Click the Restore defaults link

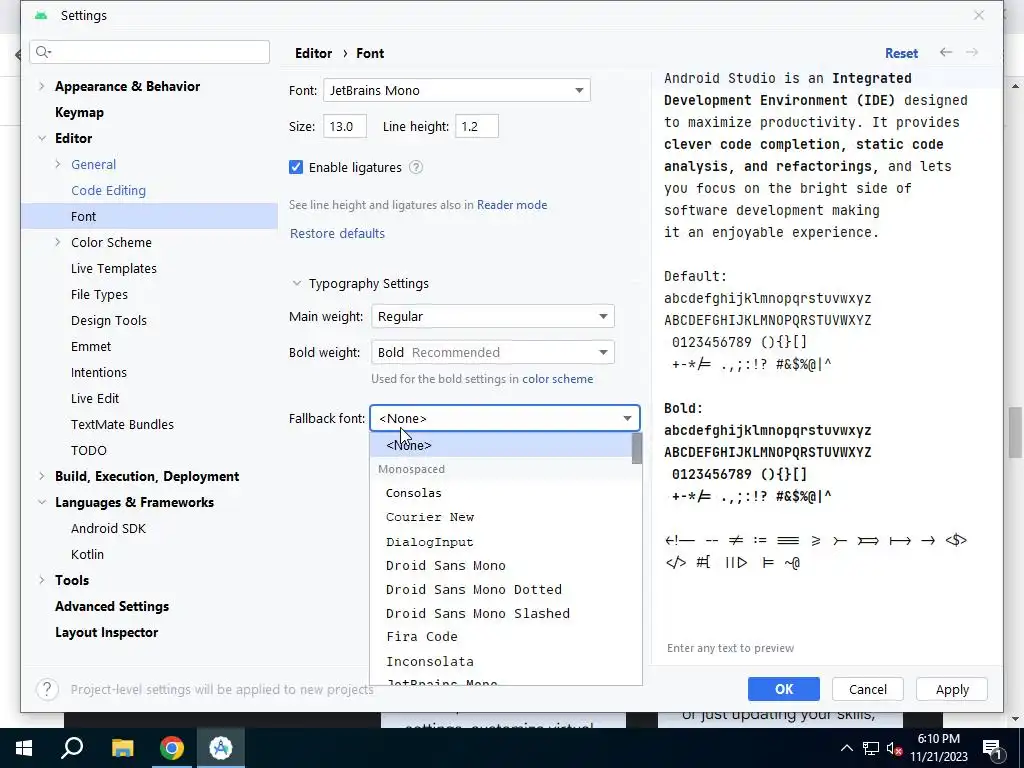tap(337, 233)
